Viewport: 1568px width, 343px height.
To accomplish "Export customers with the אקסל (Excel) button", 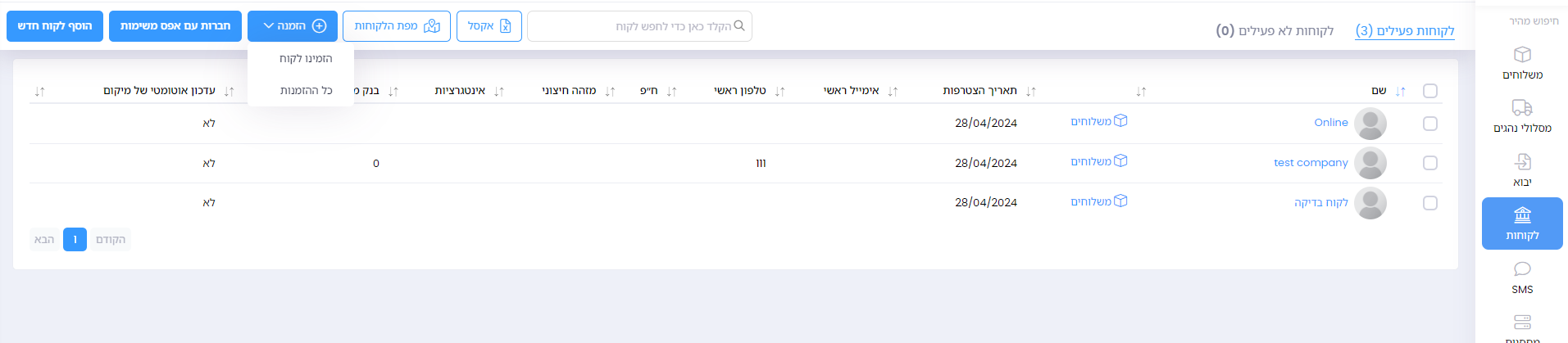I will 489,26.
